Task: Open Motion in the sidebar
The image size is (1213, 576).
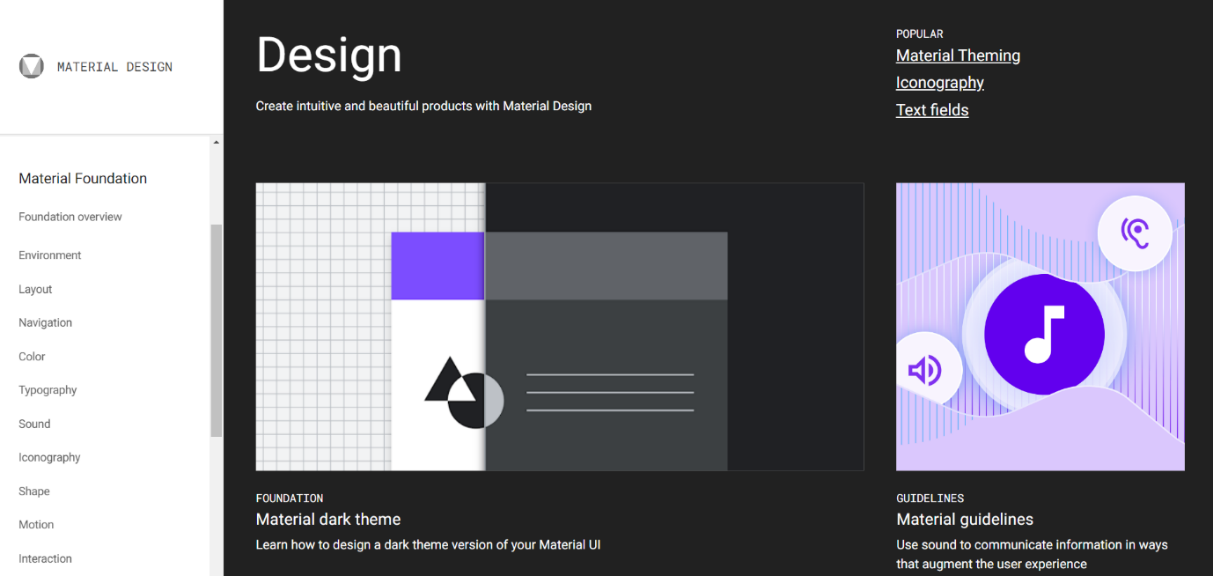Action: tap(36, 525)
